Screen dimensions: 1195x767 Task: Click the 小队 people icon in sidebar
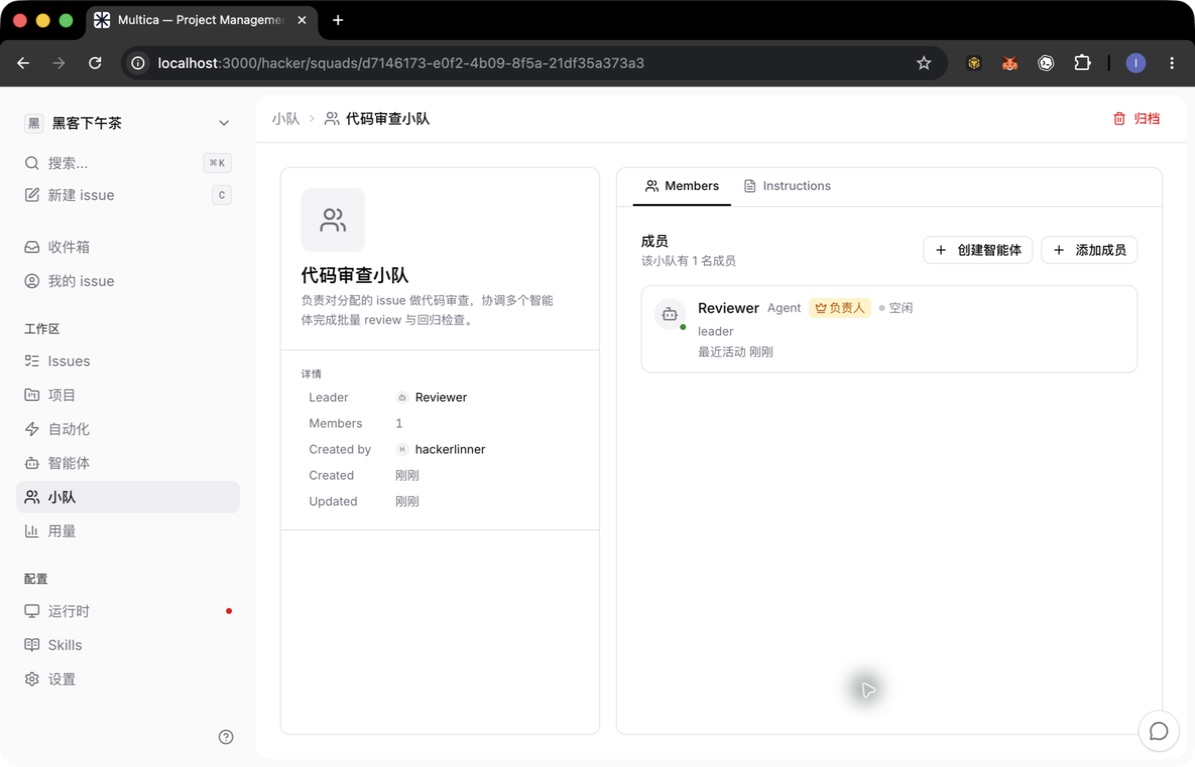[x=31, y=497]
